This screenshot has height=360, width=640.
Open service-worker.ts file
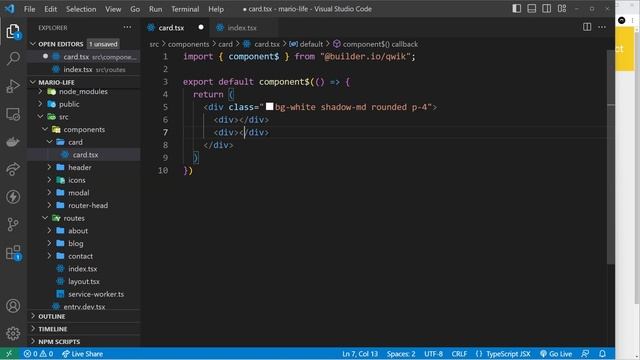tap(96, 294)
